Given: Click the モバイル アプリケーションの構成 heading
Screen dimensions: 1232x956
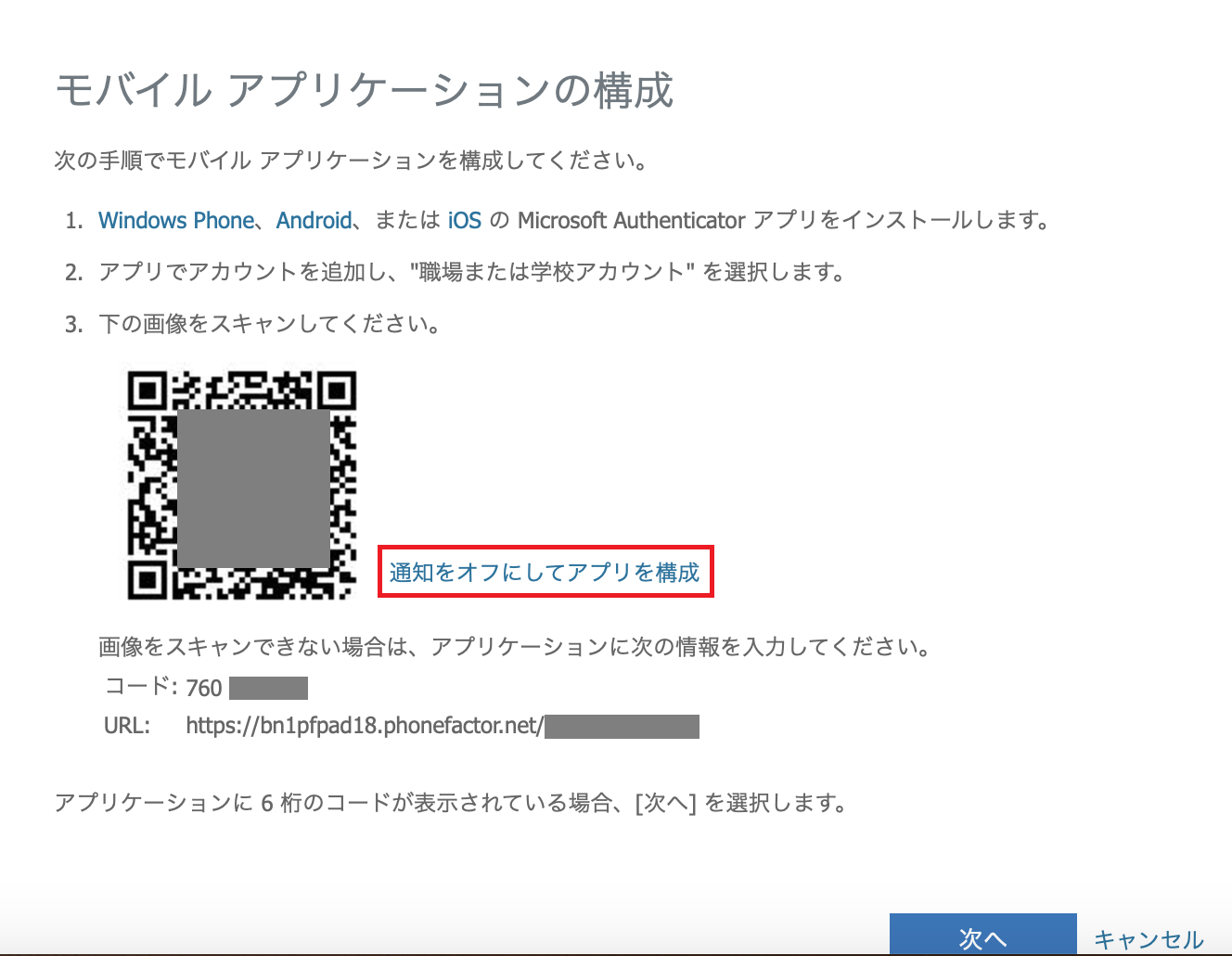Looking at the screenshot, I should pos(365,91).
